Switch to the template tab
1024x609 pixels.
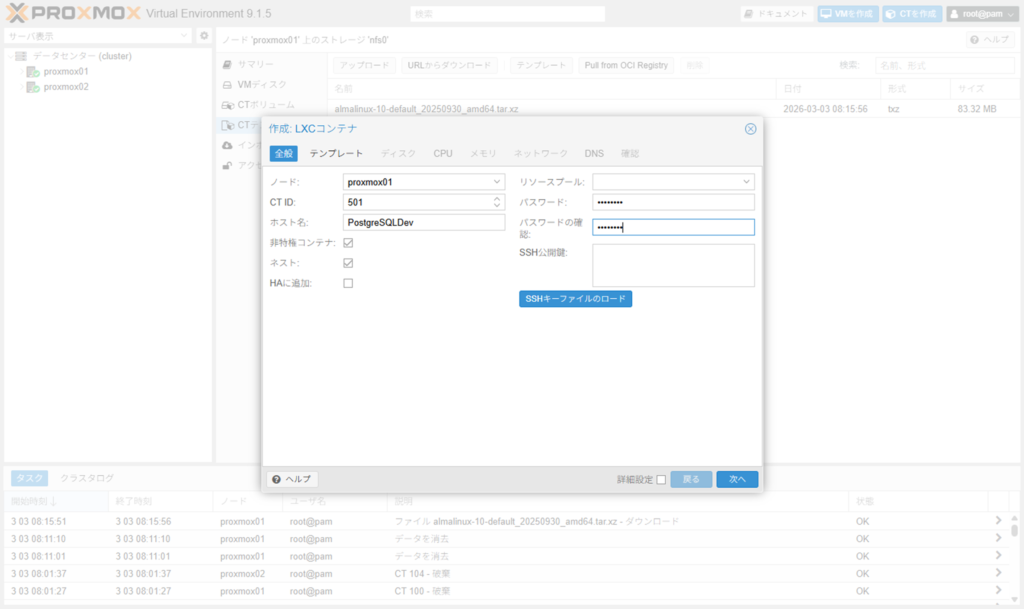coord(336,154)
